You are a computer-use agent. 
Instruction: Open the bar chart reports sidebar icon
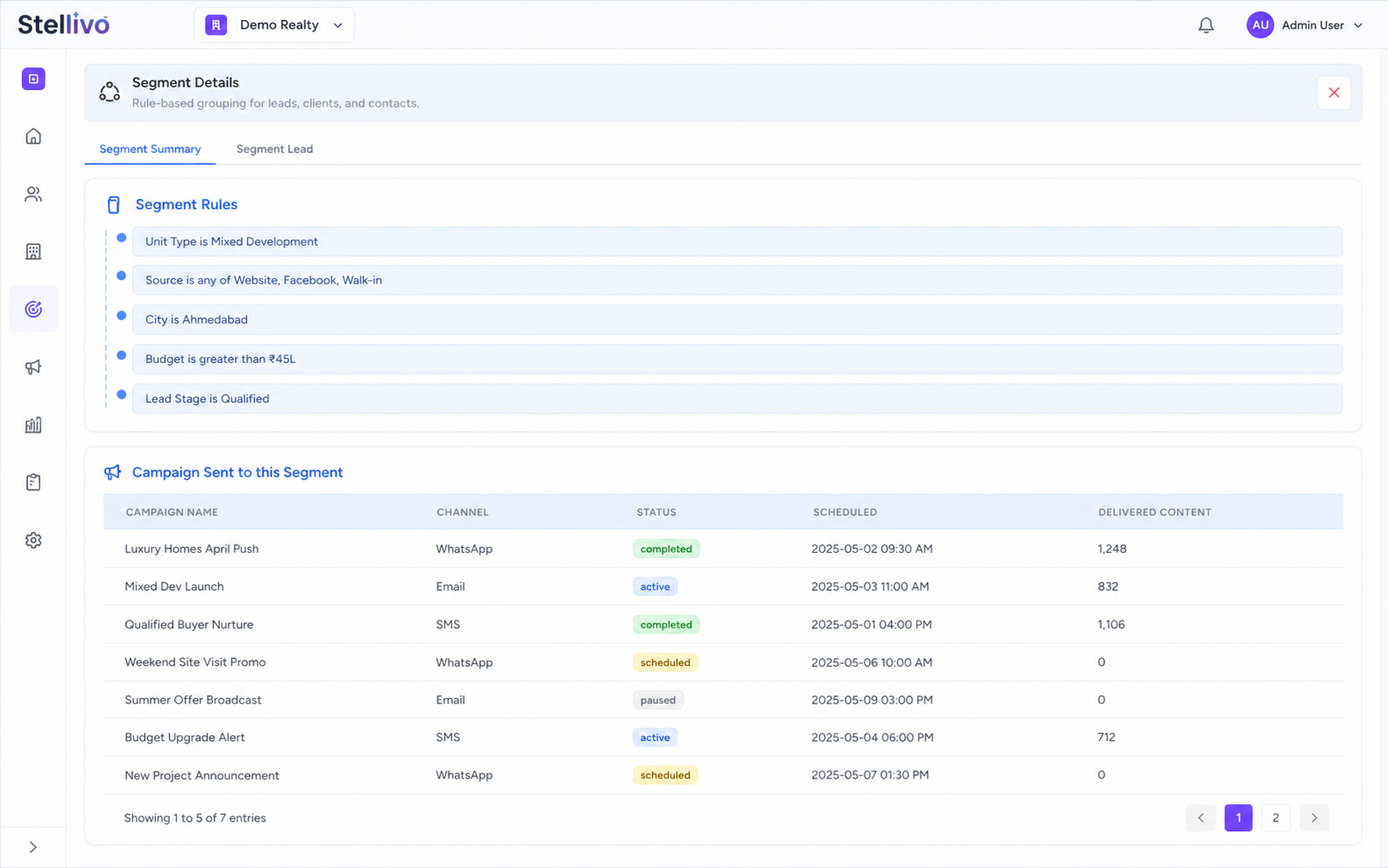[33, 425]
